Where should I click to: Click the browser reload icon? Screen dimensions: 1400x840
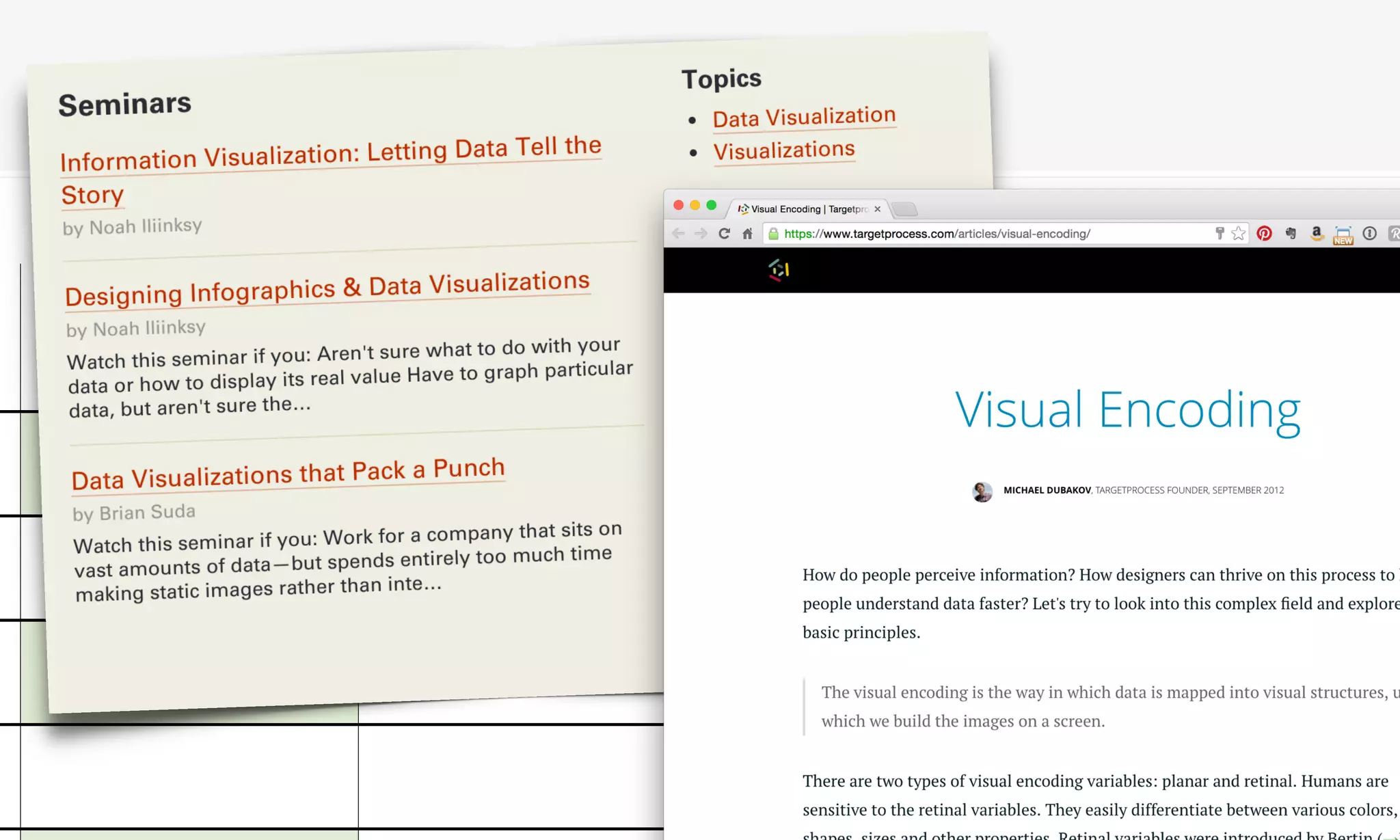(724, 234)
